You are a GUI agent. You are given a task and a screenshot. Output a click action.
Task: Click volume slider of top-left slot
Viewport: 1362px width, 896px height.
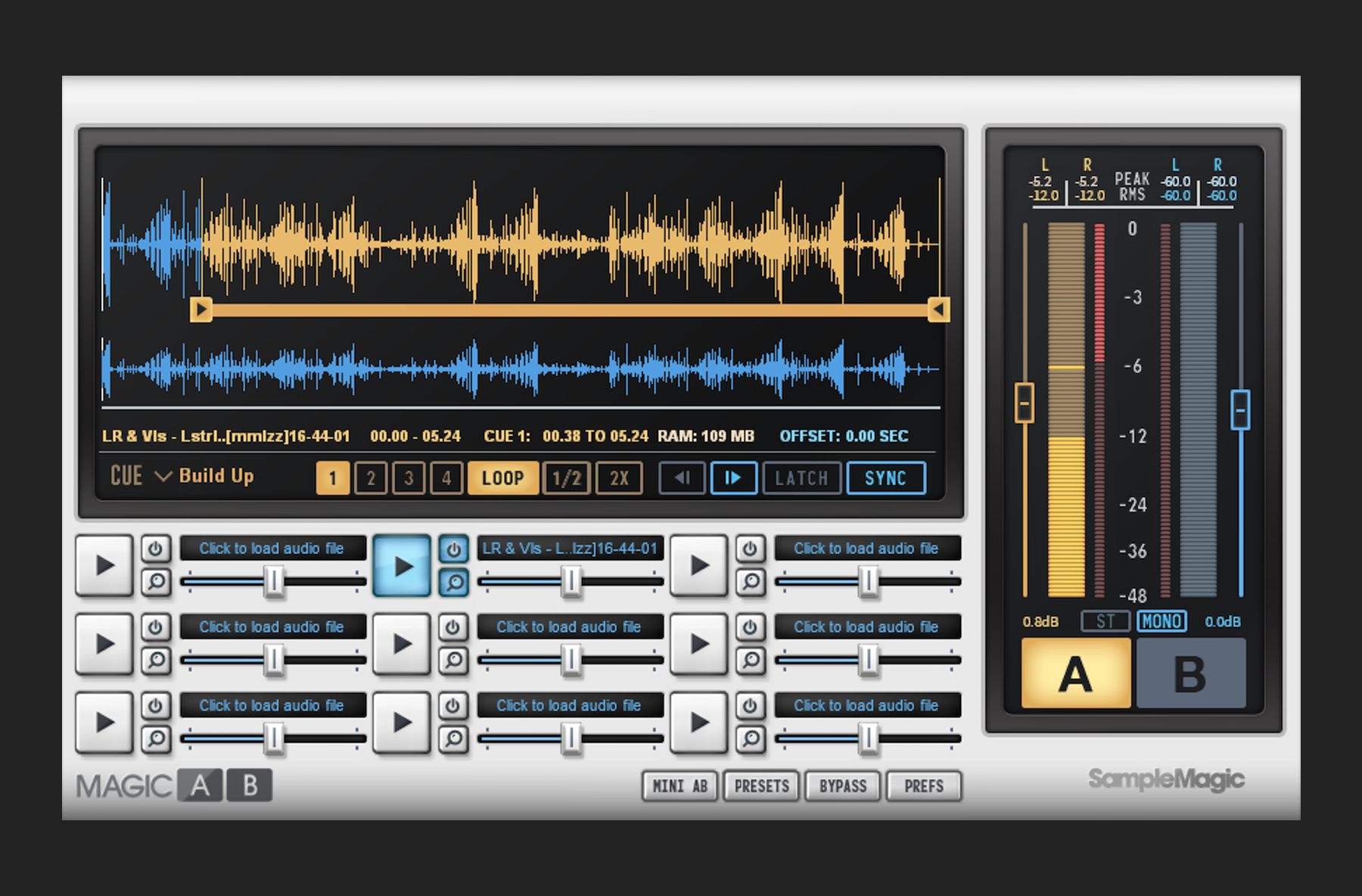coord(274,581)
